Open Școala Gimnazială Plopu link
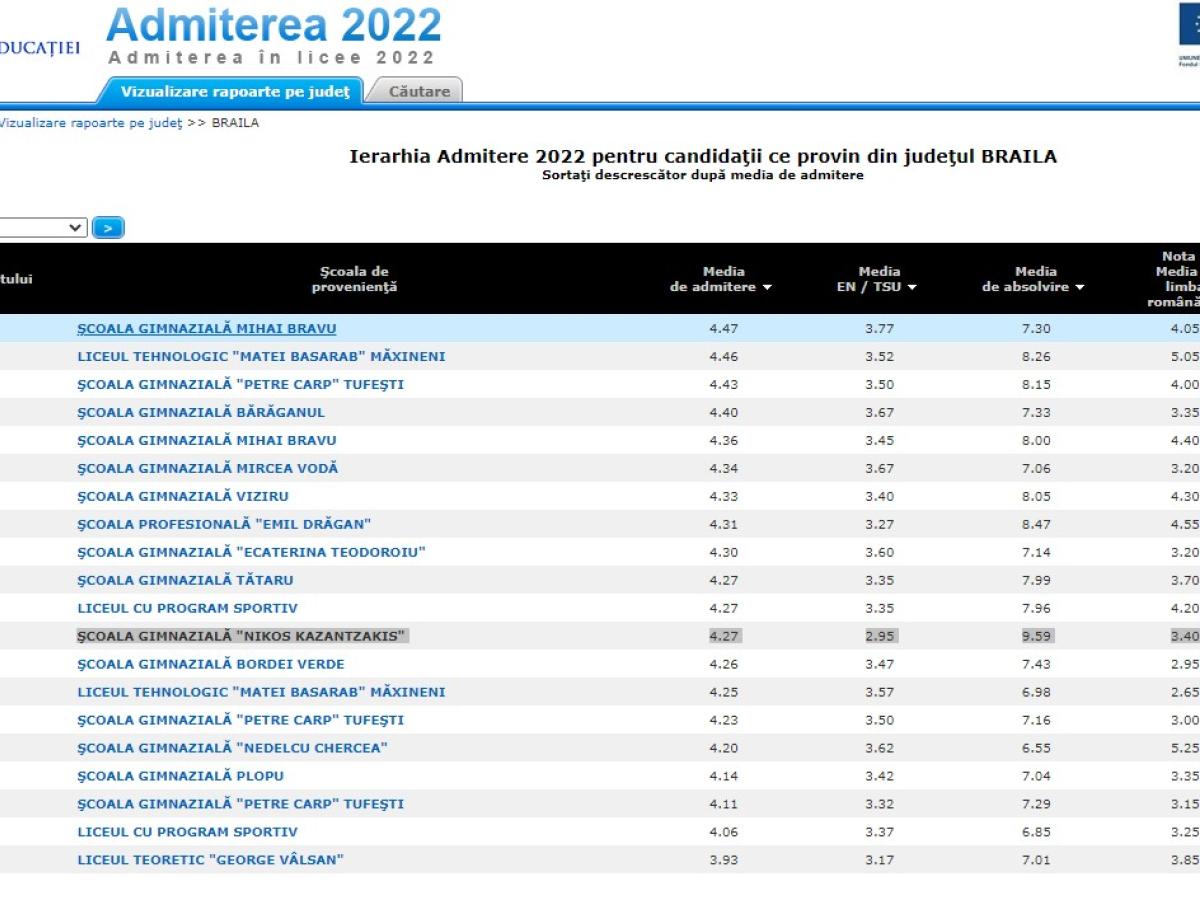The image size is (1200, 900). [181, 776]
